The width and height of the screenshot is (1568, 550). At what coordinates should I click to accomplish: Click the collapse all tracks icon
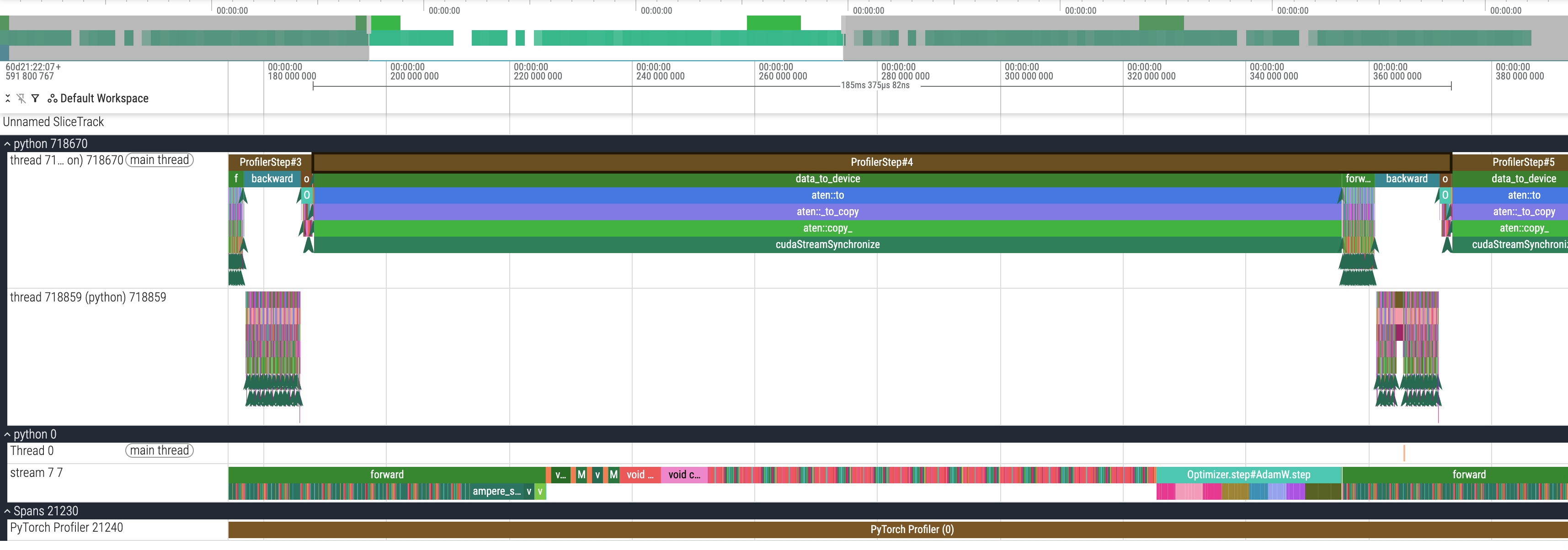[8, 99]
